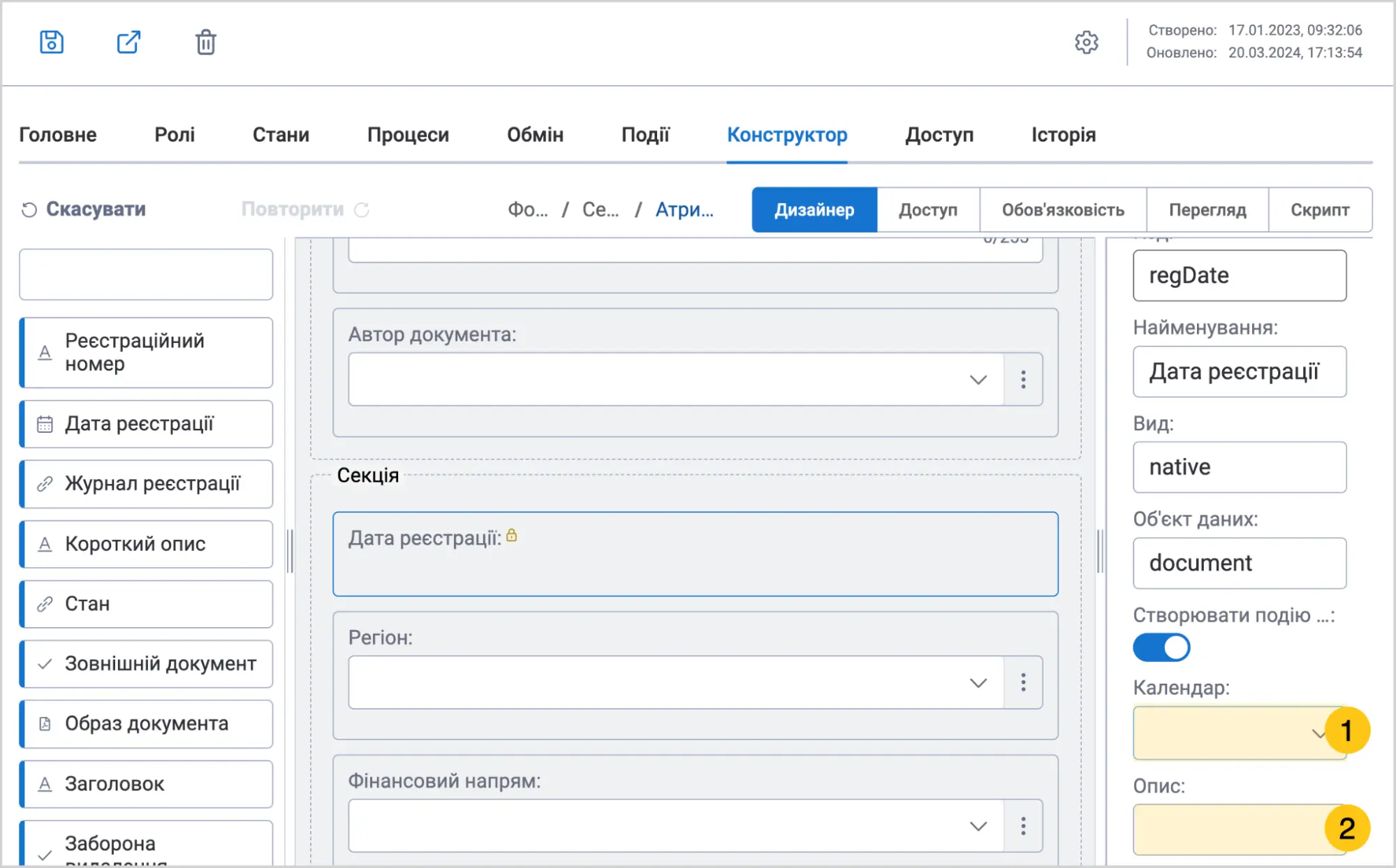
Task: Toggle the Створювати подію switch
Action: pyautogui.click(x=1161, y=647)
